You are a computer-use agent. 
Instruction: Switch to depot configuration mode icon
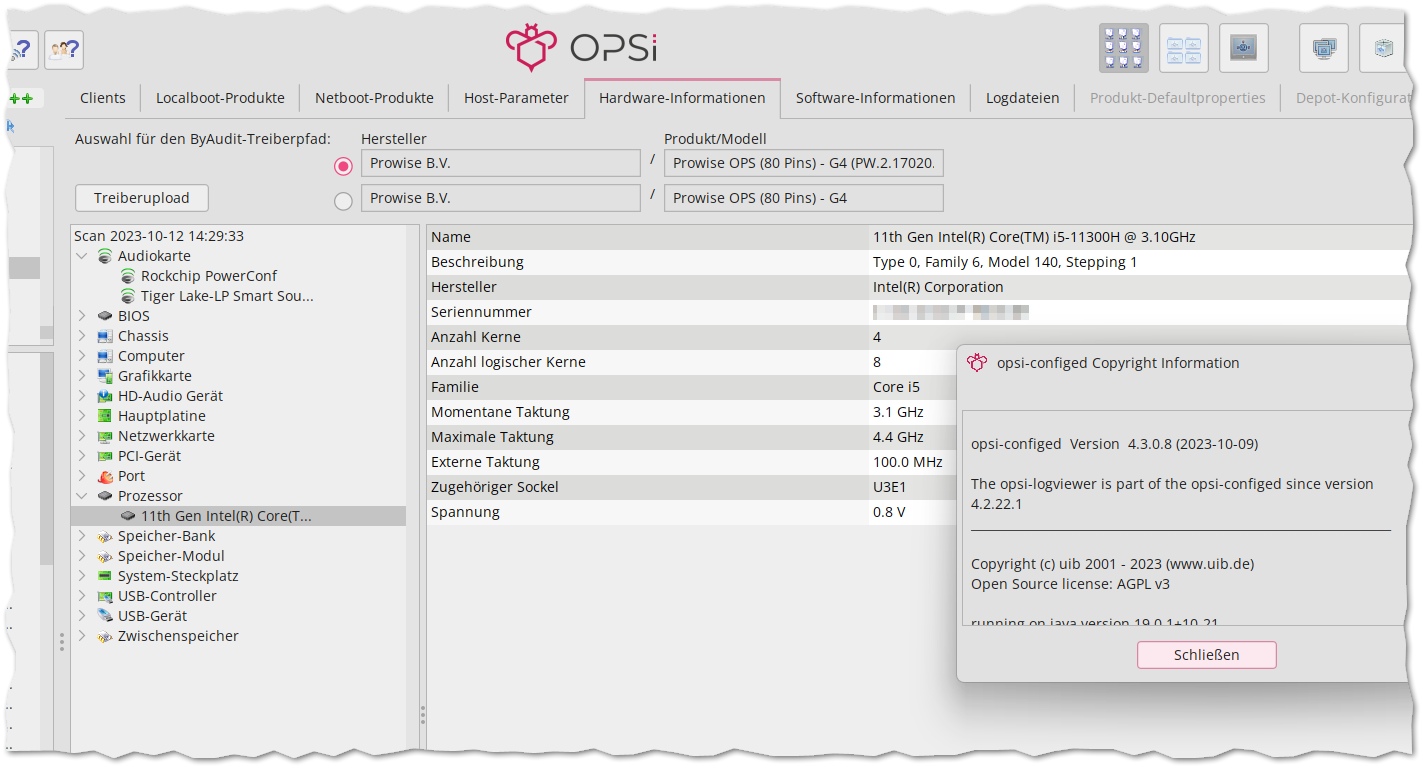tap(1183, 48)
